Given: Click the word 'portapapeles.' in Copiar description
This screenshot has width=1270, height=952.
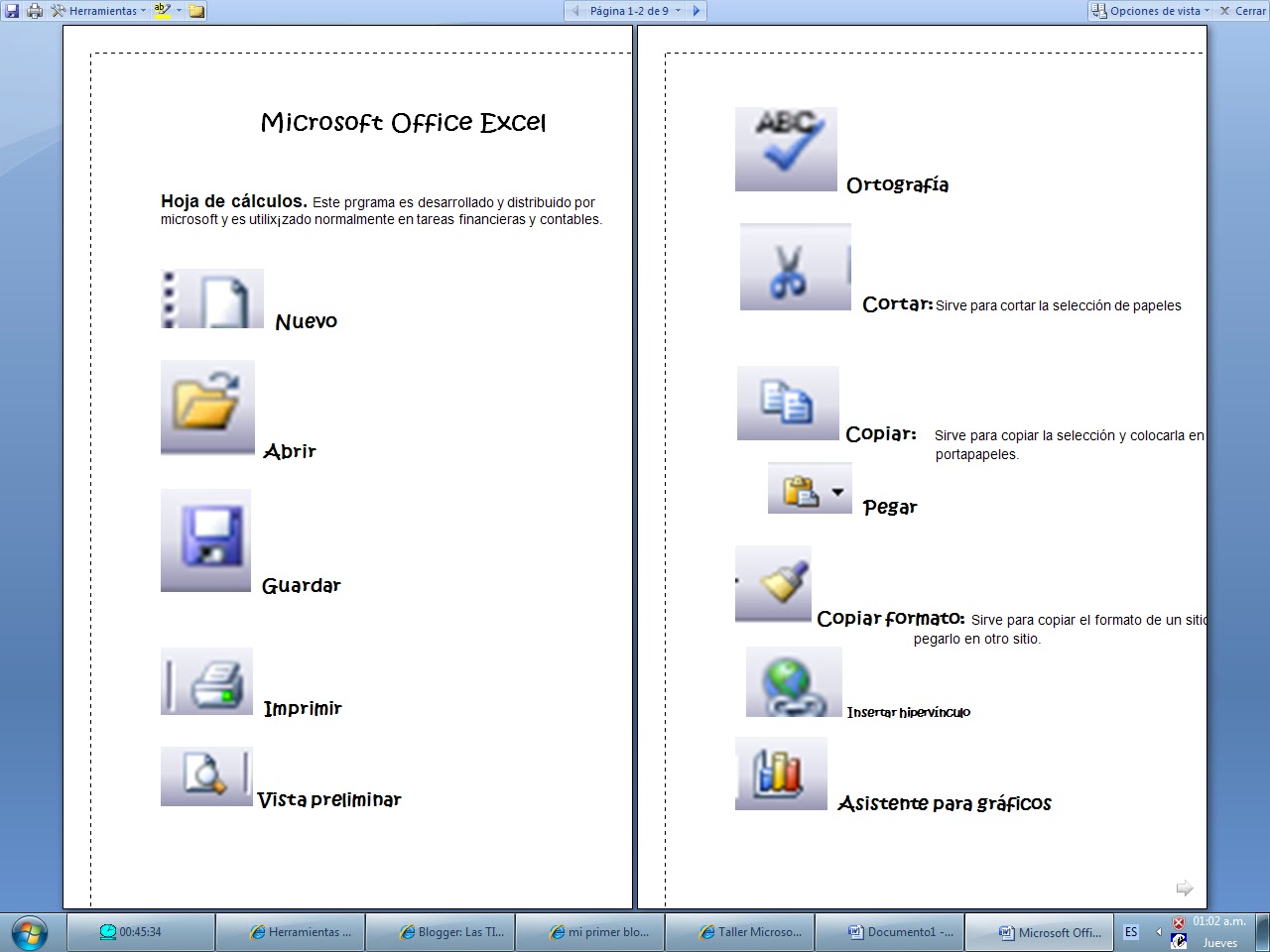Looking at the screenshot, I should point(977,454).
